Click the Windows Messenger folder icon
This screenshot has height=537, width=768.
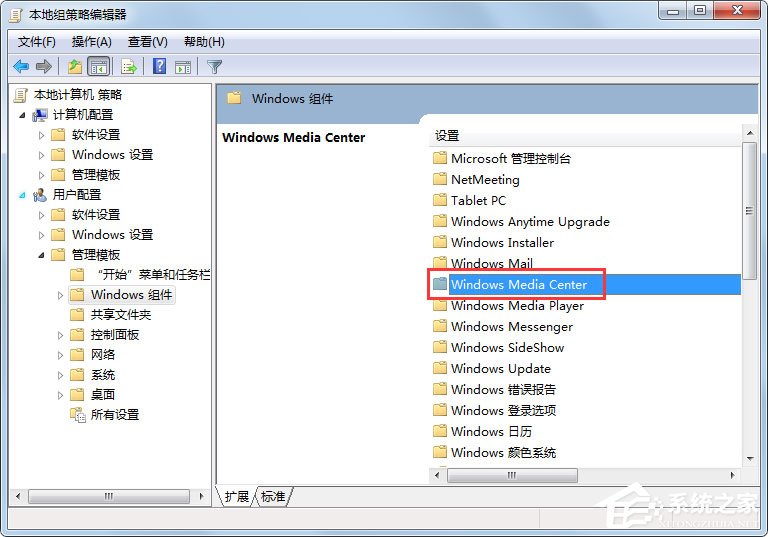click(x=440, y=326)
